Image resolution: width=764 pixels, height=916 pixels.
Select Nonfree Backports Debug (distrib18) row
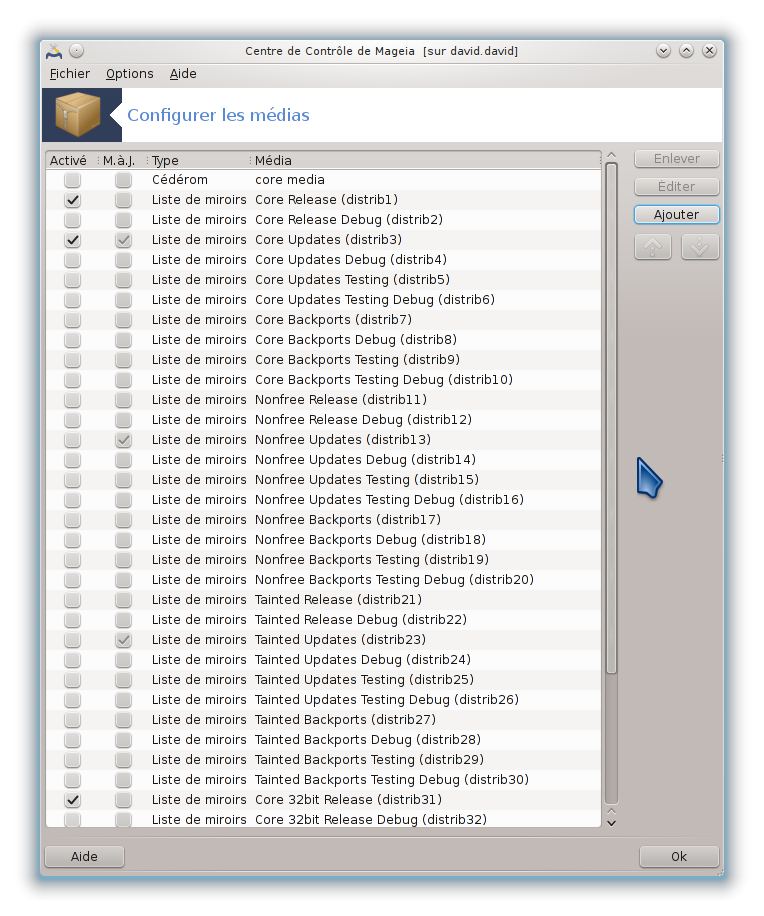324,540
